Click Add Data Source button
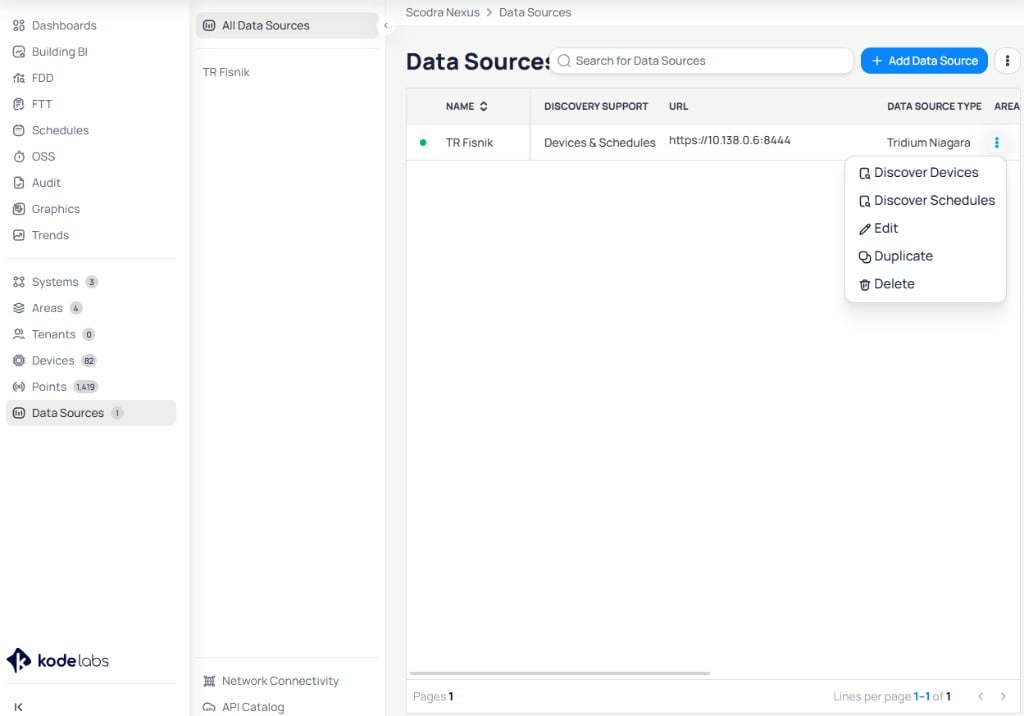Screen dimensions: 1024x716 pos(924,61)
